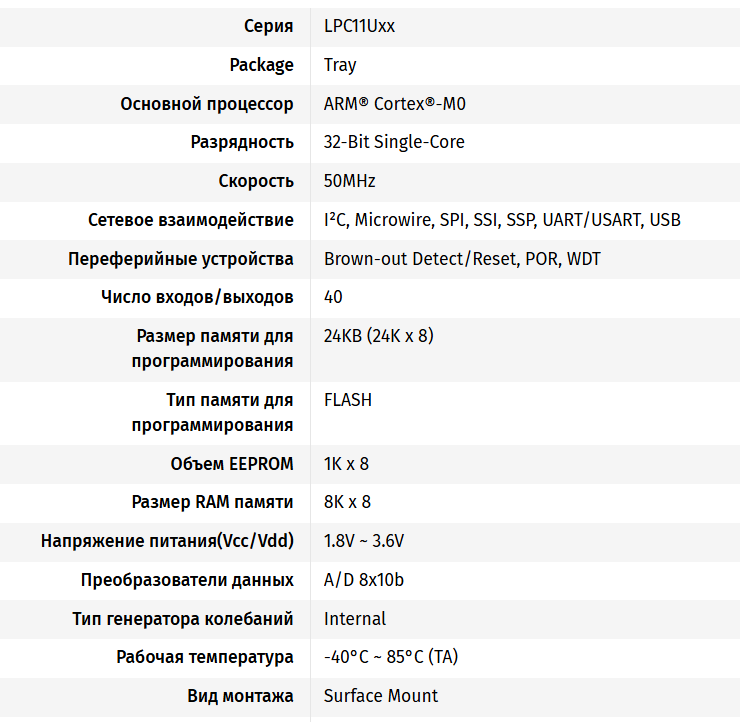Select the 8K x 8 RAM value
Screen dimensions: 740x722
[347, 502]
